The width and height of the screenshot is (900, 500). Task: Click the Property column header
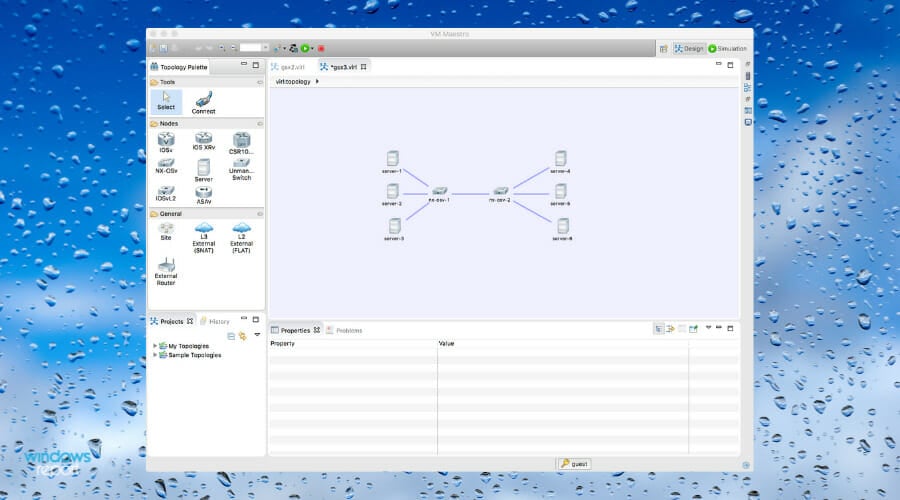(x=353, y=343)
